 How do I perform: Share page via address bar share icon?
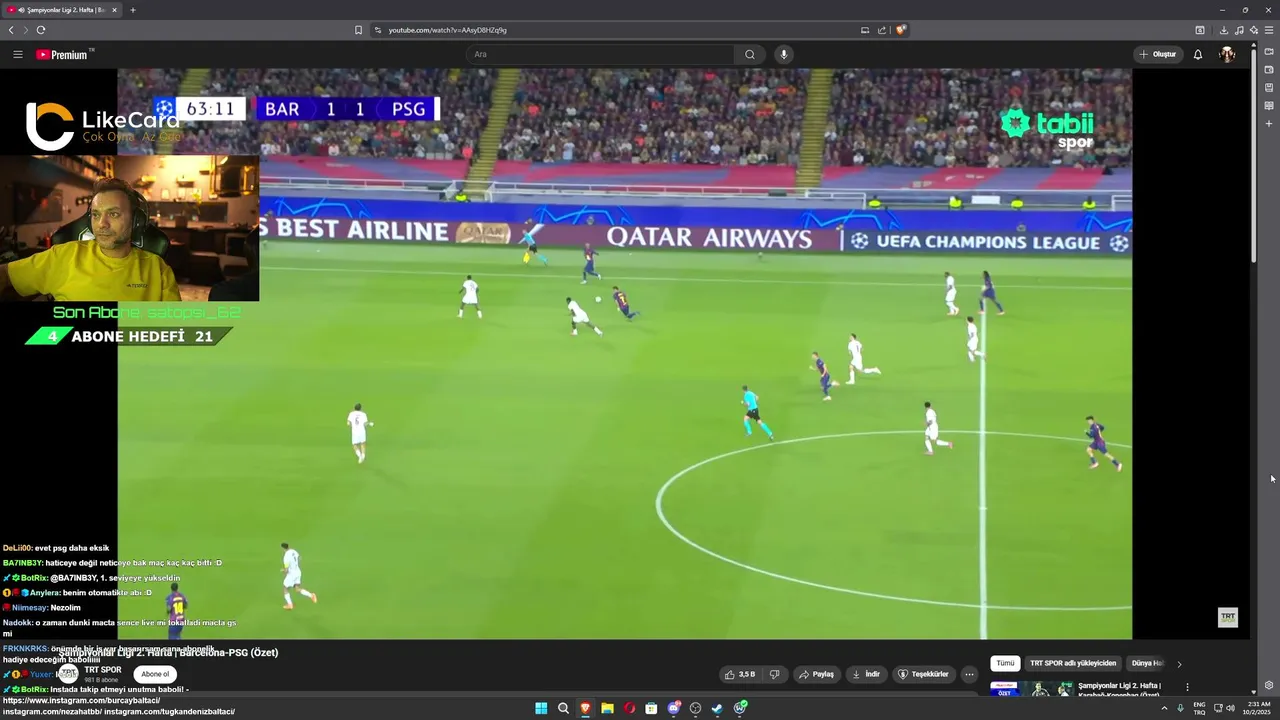(x=882, y=30)
